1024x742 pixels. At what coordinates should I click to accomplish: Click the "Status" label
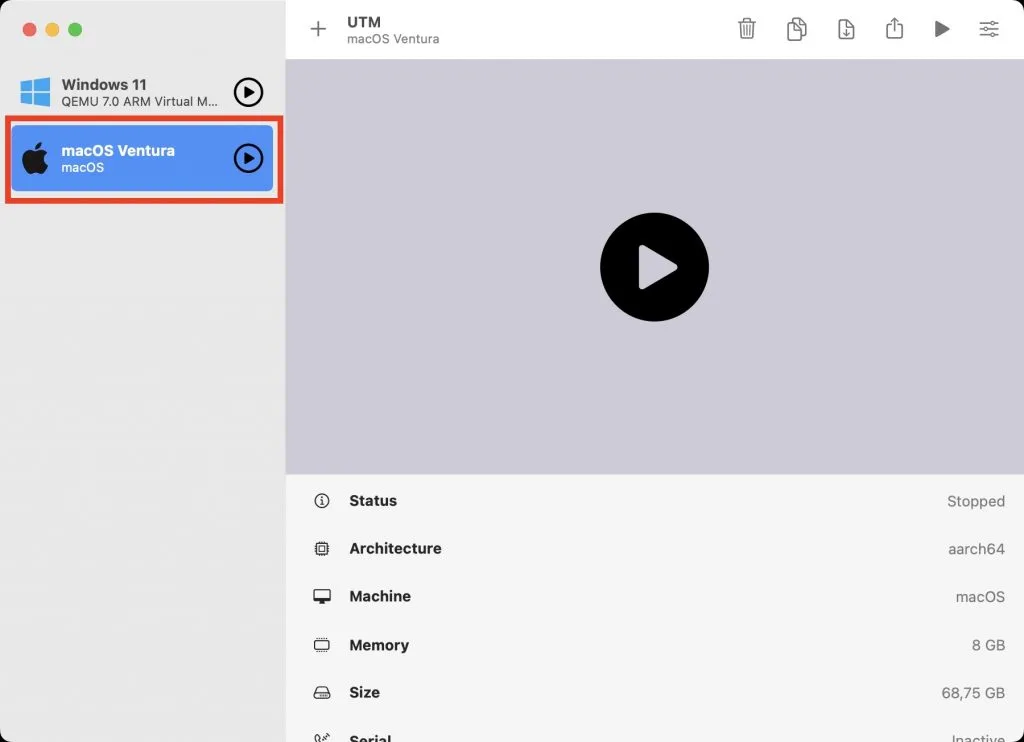(373, 501)
